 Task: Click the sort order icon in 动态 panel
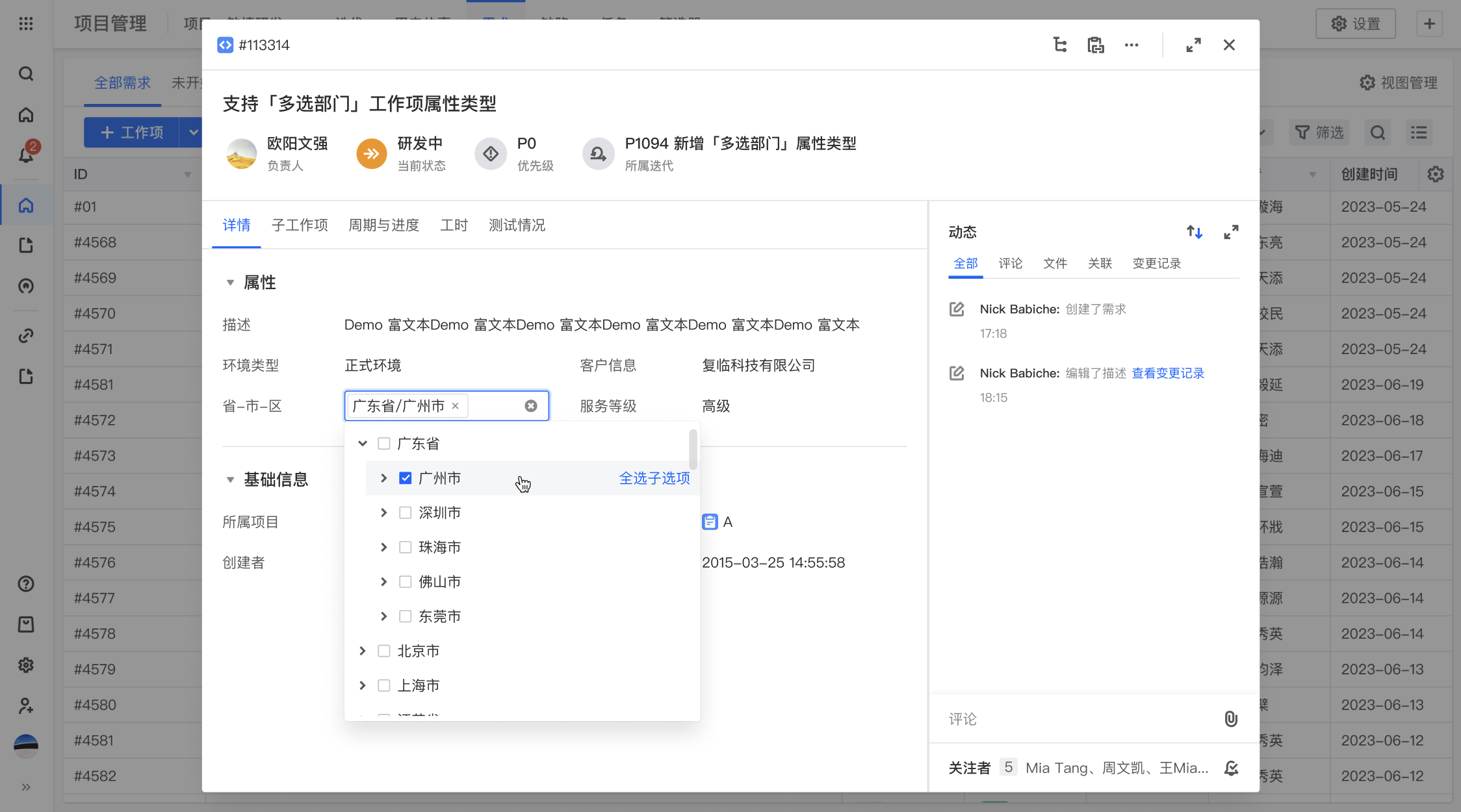tap(1195, 232)
